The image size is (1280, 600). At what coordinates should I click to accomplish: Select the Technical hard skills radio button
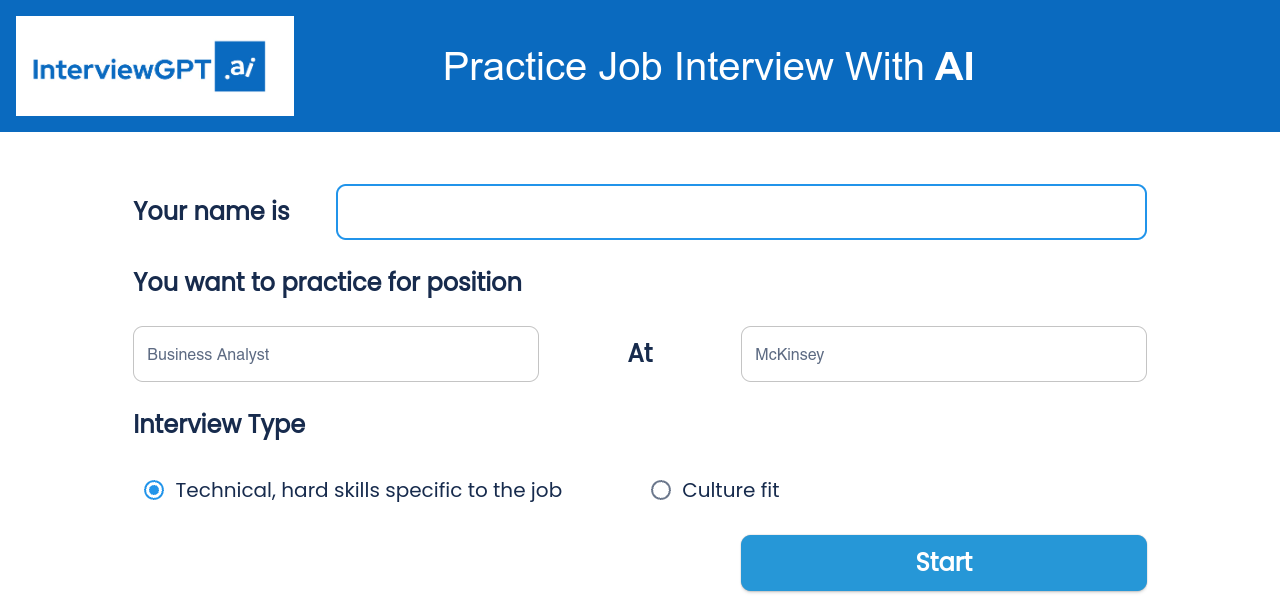(154, 490)
